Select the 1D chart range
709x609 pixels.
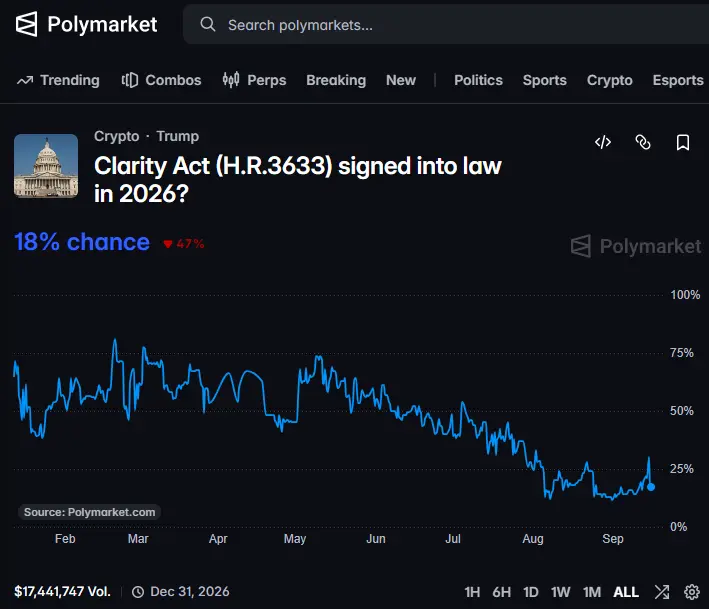(x=531, y=592)
